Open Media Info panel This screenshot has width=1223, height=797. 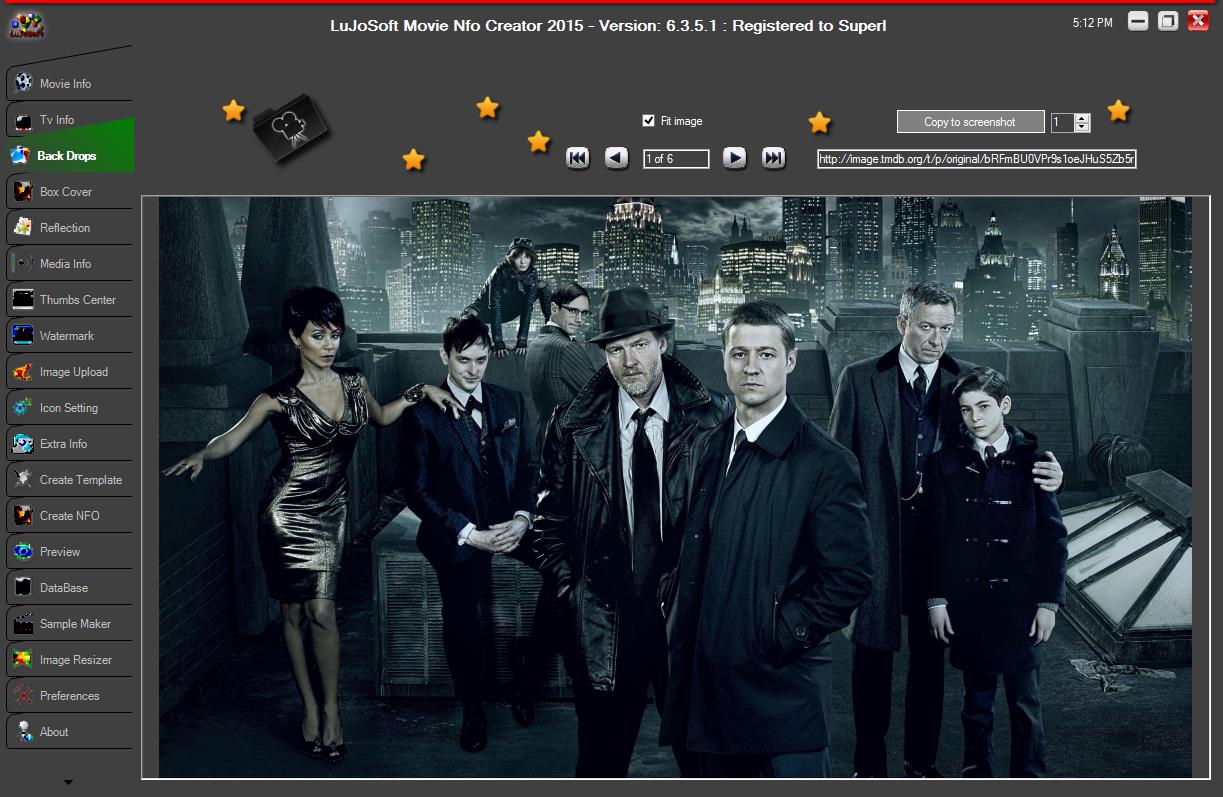69,263
